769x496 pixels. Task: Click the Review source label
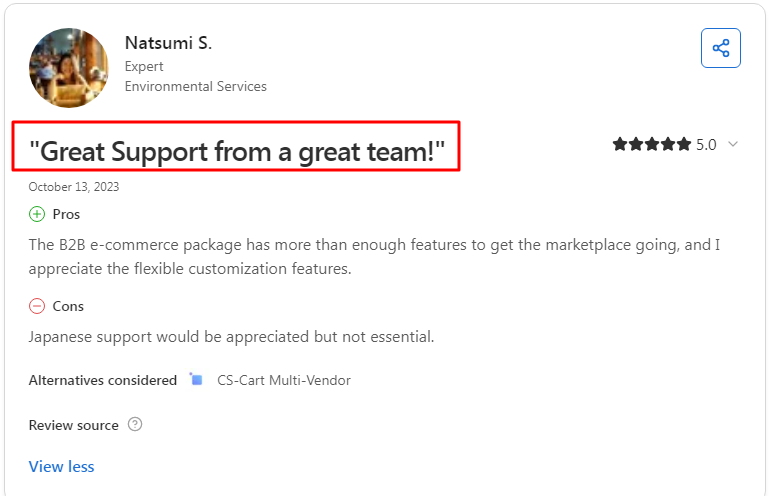tap(73, 425)
